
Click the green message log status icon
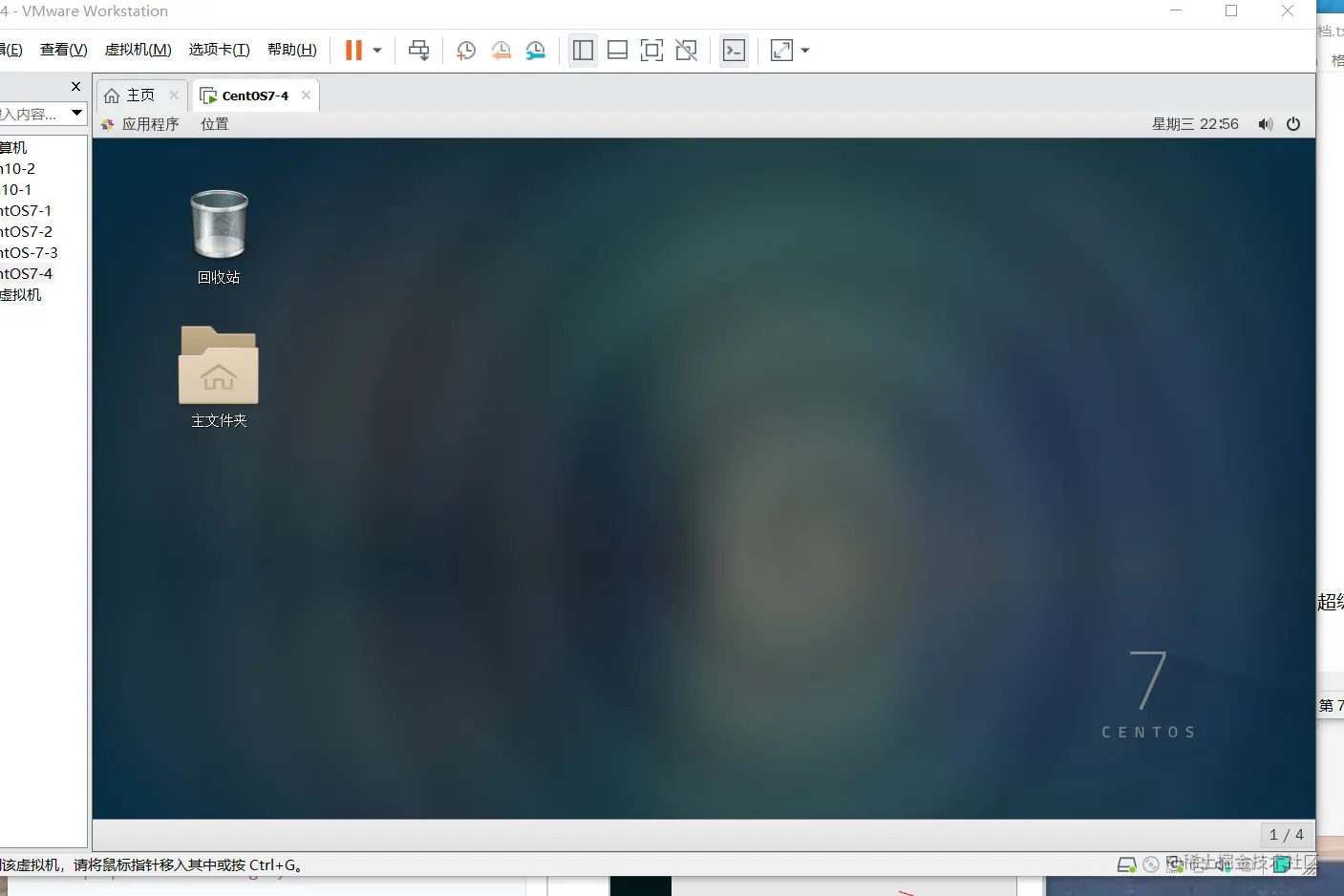(1282, 864)
